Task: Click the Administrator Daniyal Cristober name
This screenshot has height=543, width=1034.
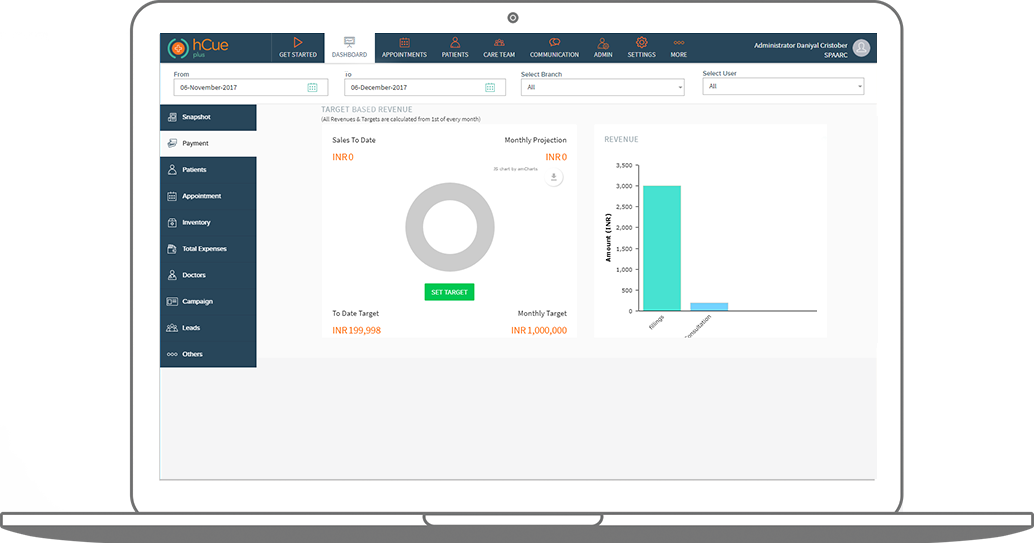Action: (801, 46)
